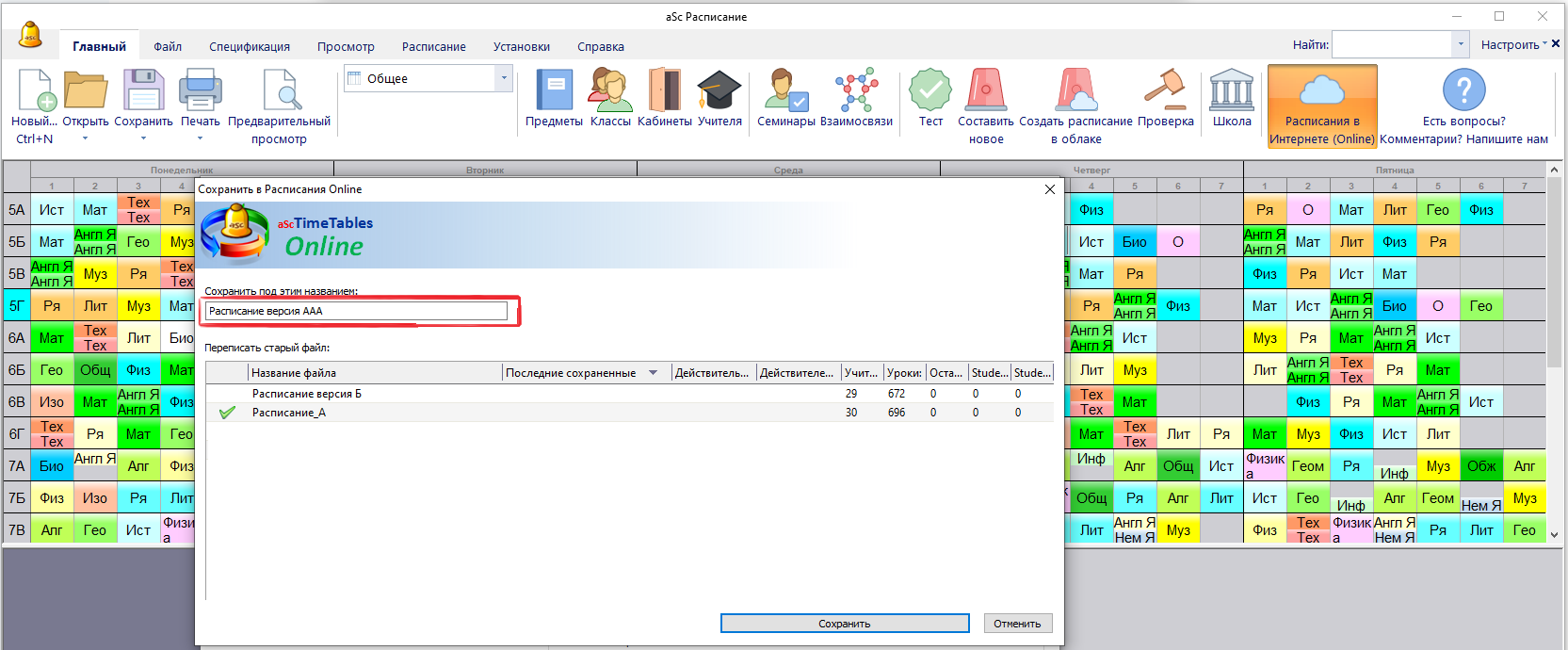Screen dimensions: 1568x650
Task: Open the Найти search dropdown arrow
Action: 1461,44
